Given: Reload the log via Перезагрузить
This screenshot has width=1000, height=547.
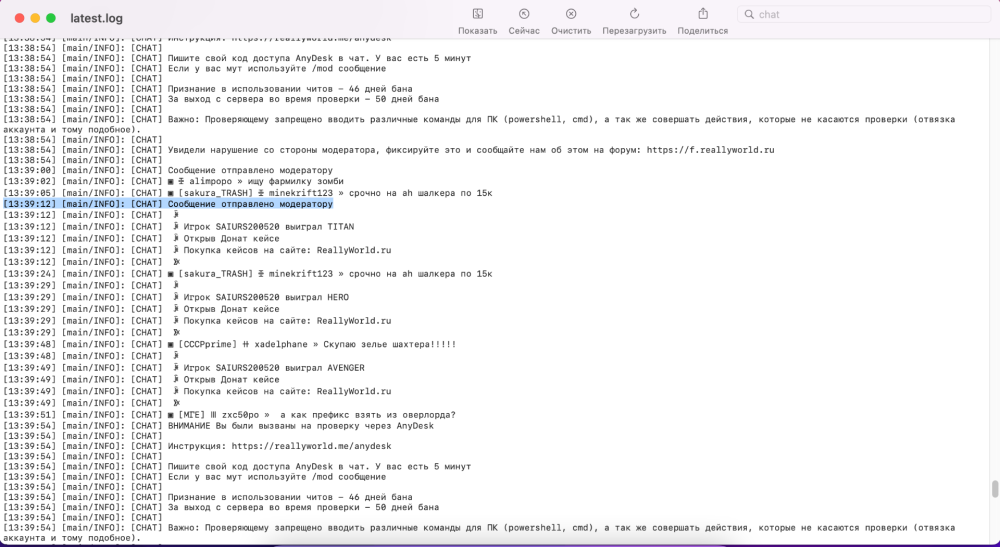Looking at the screenshot, I should (634, 14).
